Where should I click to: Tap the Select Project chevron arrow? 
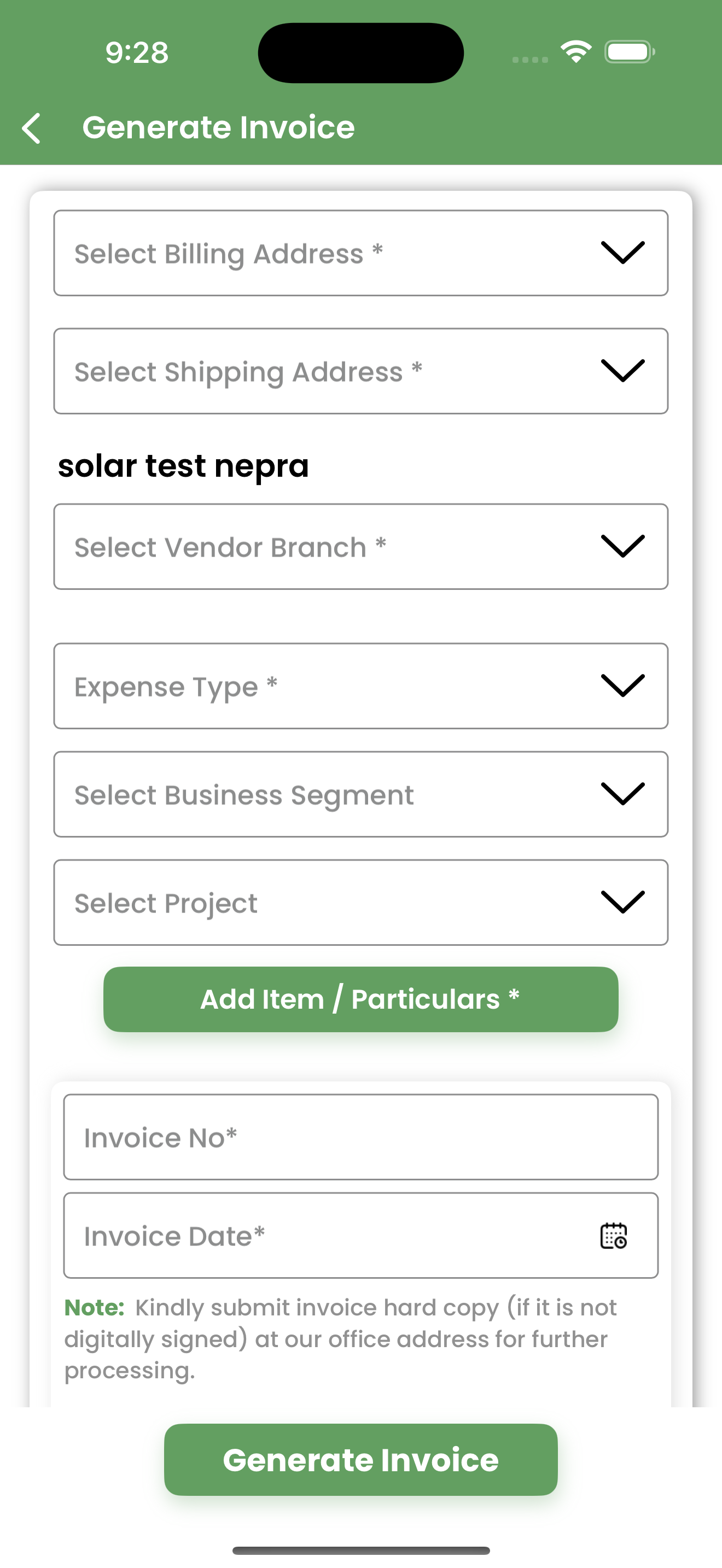tap(622, 902)
